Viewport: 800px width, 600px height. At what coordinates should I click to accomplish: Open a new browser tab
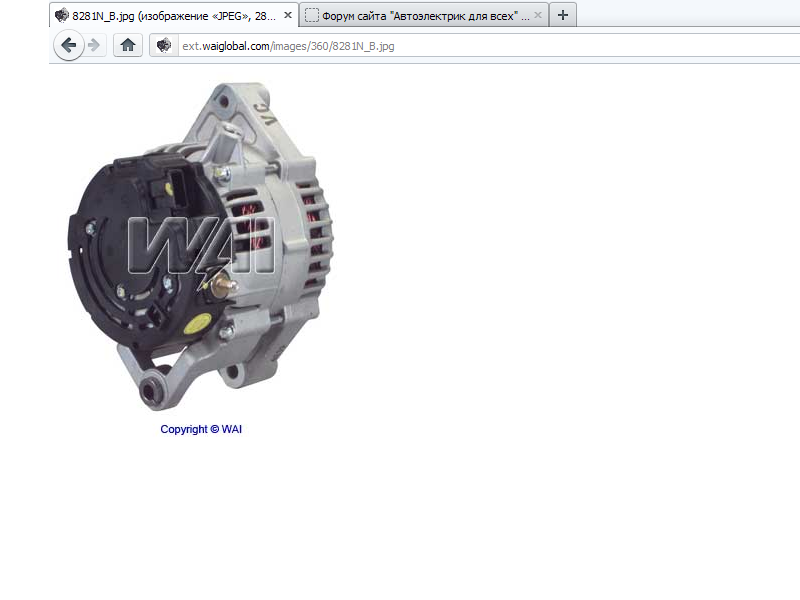(563, 15)
